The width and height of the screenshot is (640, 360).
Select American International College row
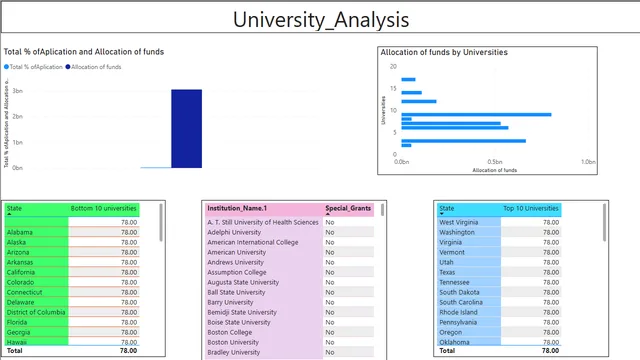click(290, 242)
